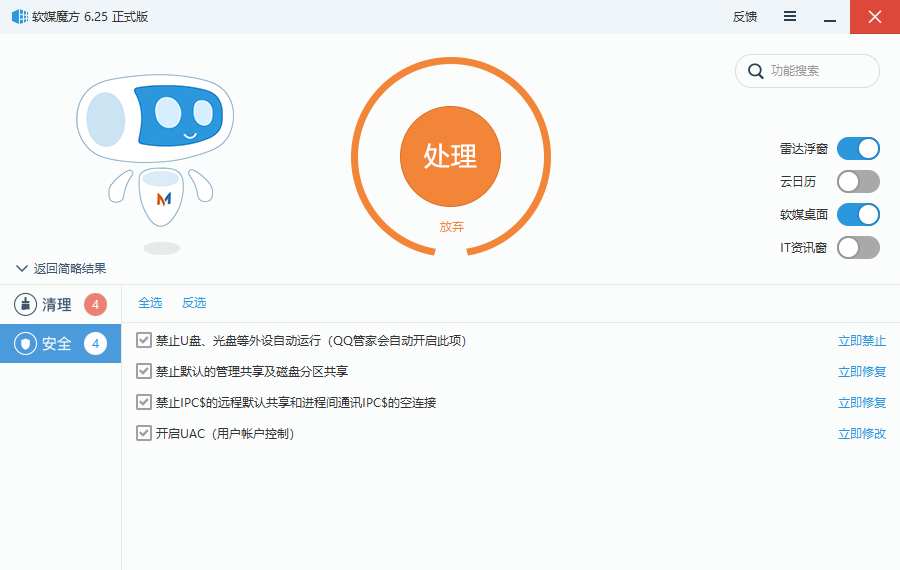This screenshot has height=570, width=900.
Task: Click 立即修复 for IPC$ item
Action: 862,403
